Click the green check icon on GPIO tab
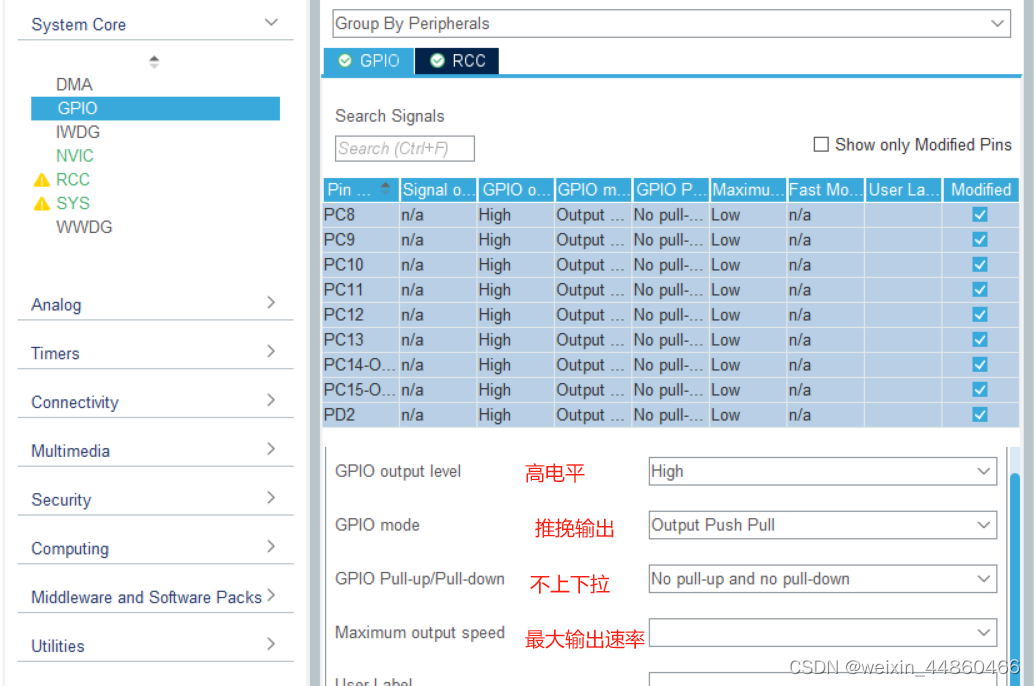 coord(348,60)
